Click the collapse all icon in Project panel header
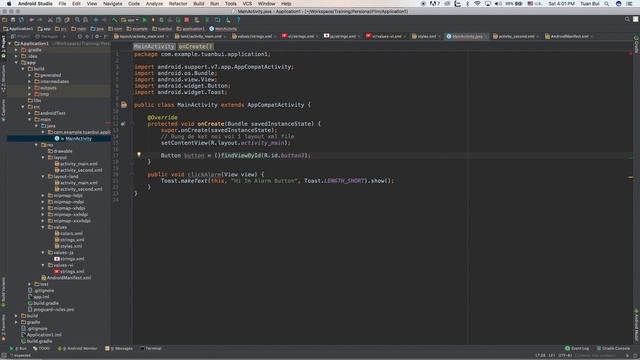 [87, 36]
